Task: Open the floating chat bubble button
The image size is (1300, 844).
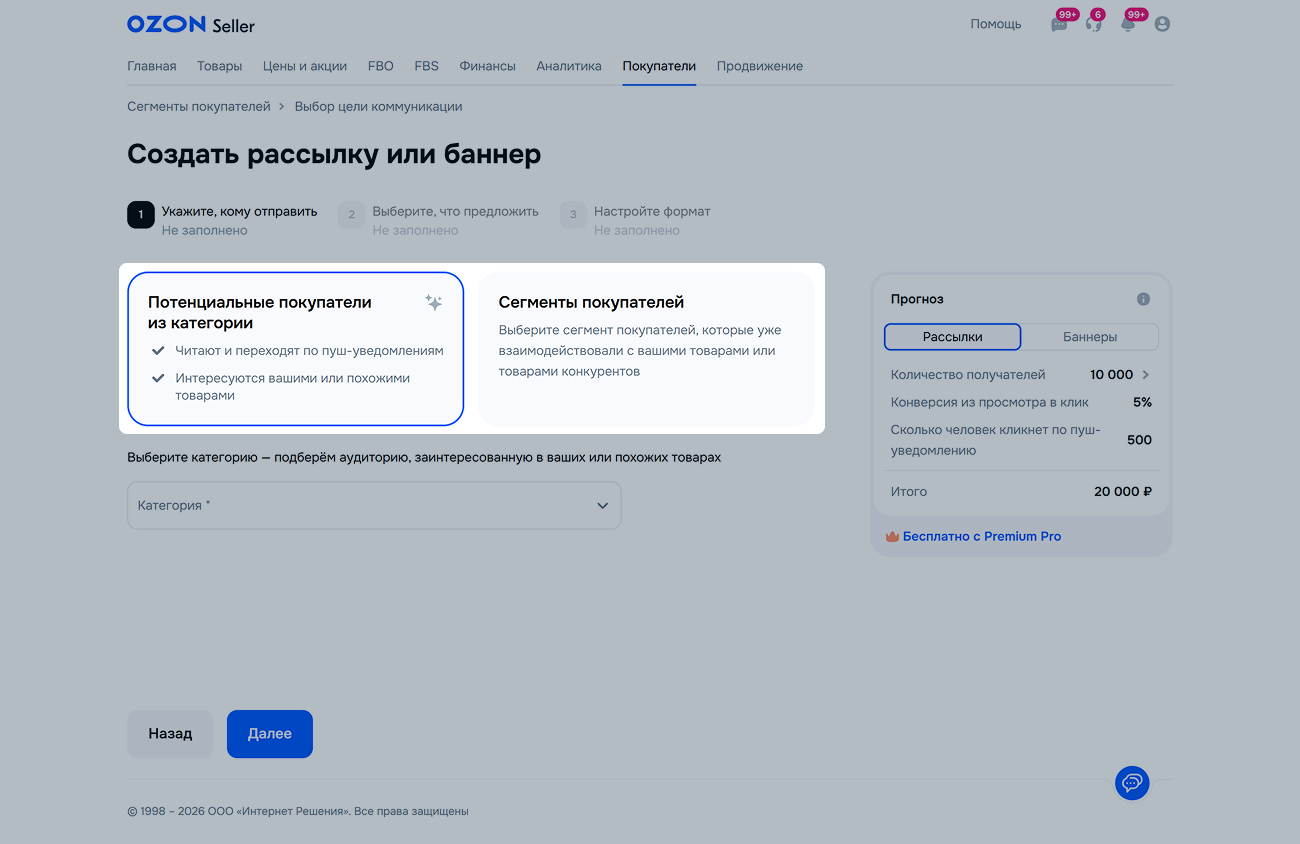Action: coord(1132,782)
